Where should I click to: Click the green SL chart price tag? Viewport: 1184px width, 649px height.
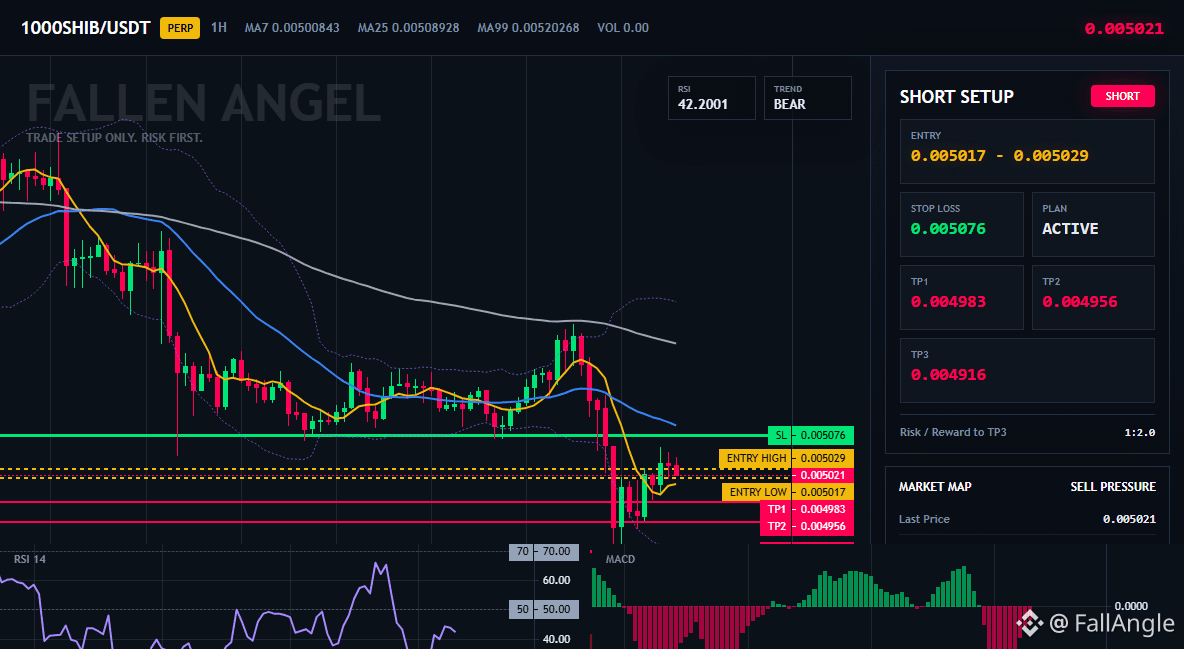[x=811, y=435]
